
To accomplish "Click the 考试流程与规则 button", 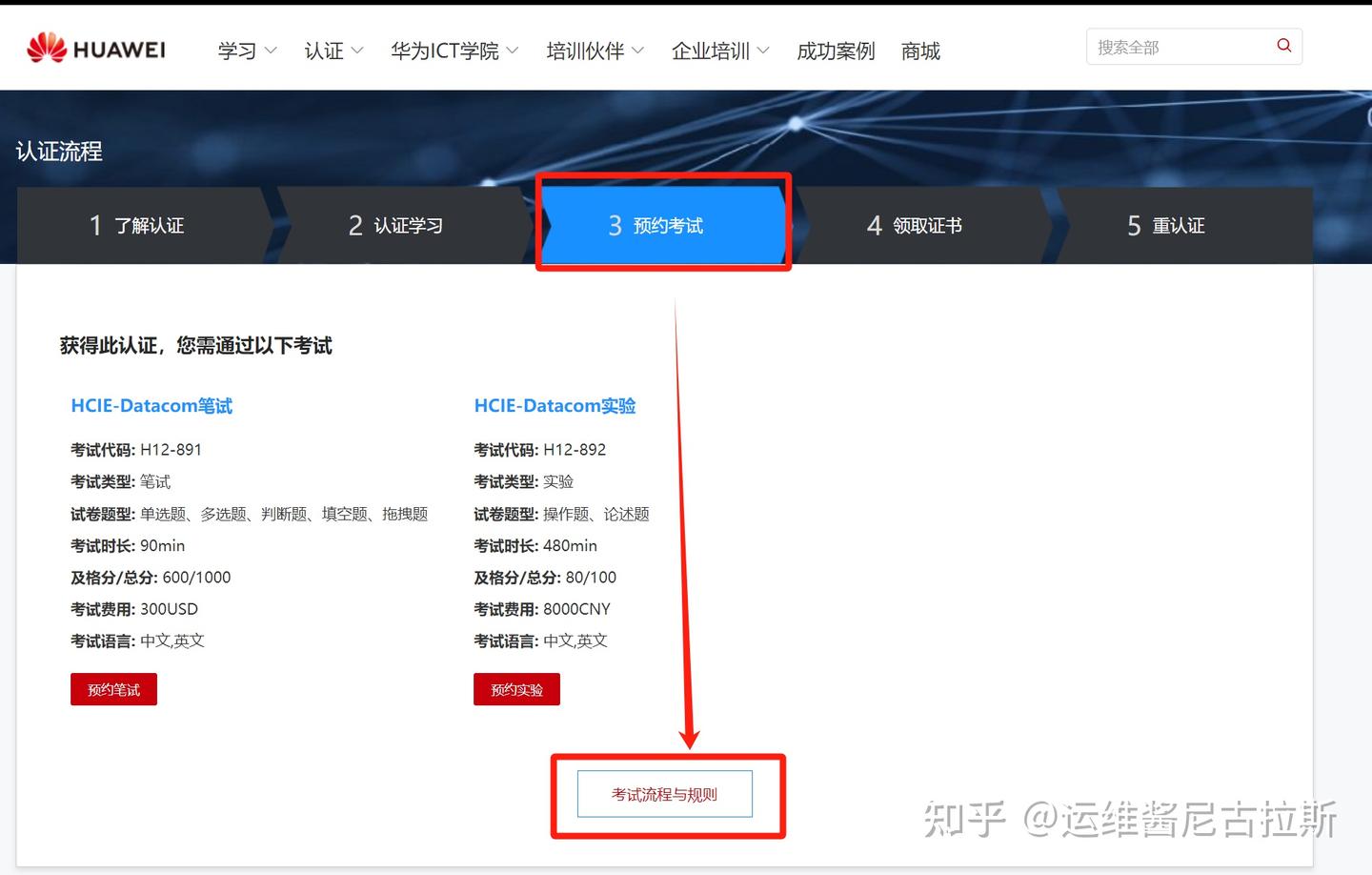I will [666, 793].
